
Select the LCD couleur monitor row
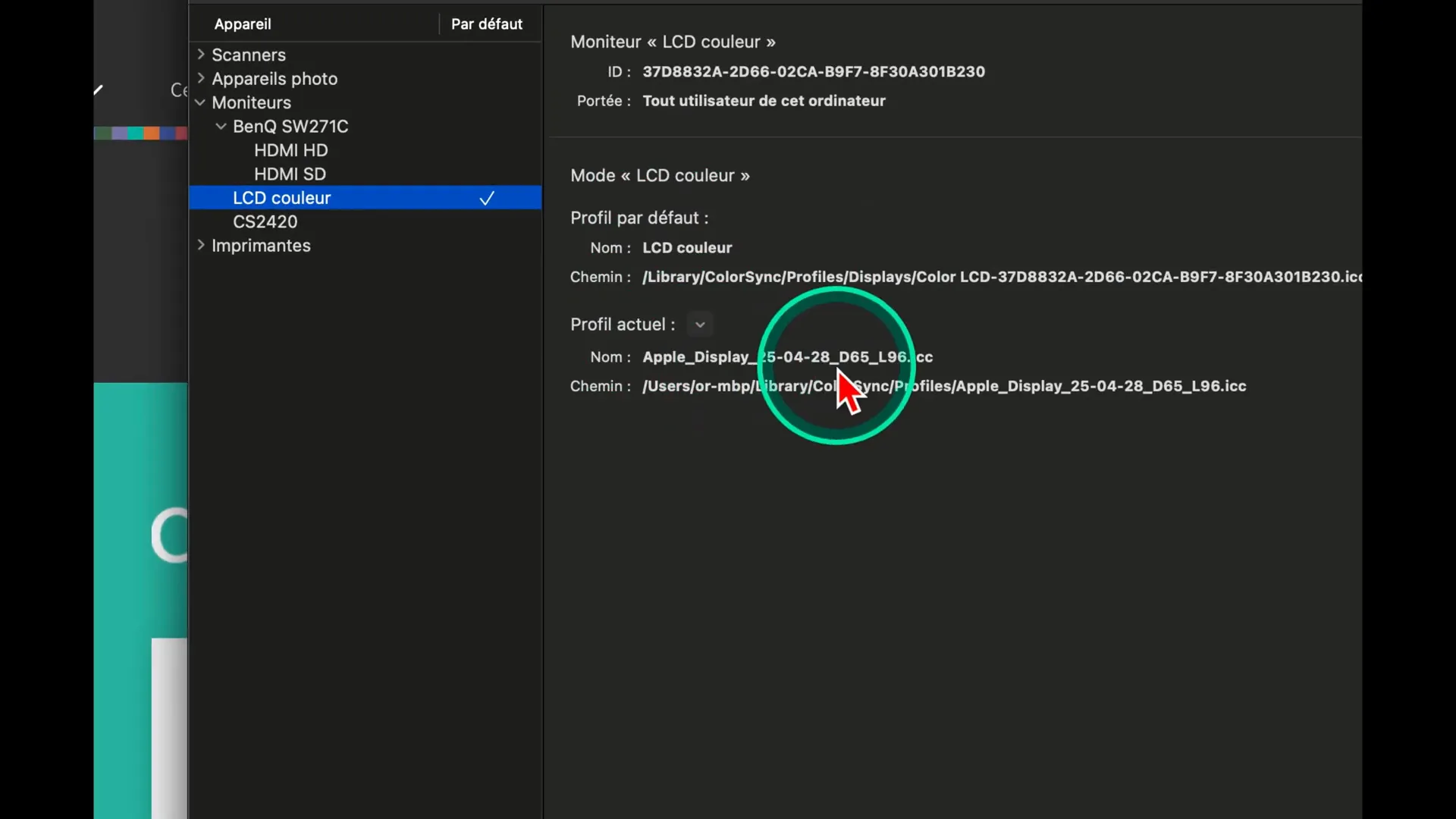point(365,198)
